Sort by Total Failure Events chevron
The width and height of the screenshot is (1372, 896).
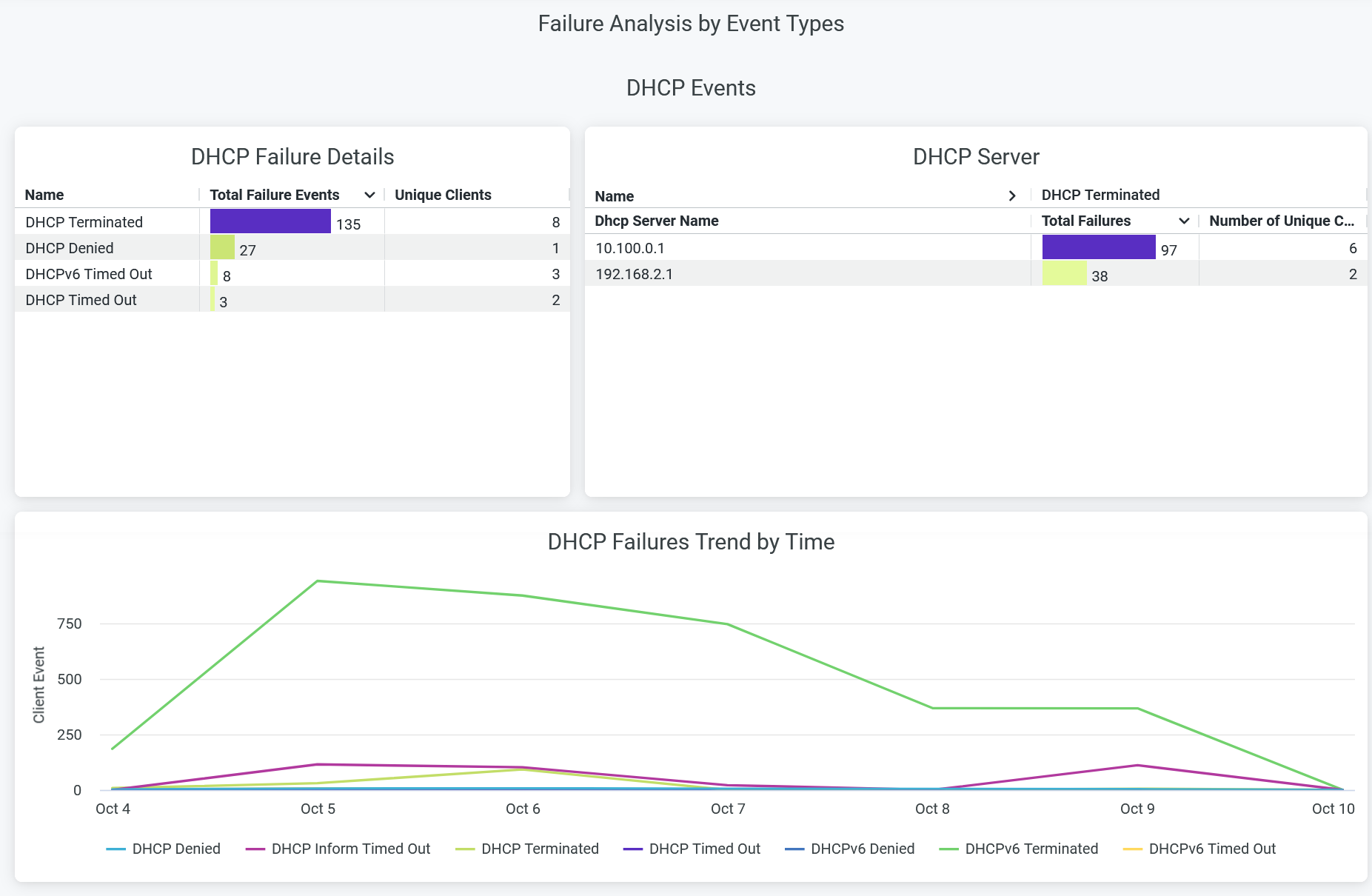click(x=369, y=195)
